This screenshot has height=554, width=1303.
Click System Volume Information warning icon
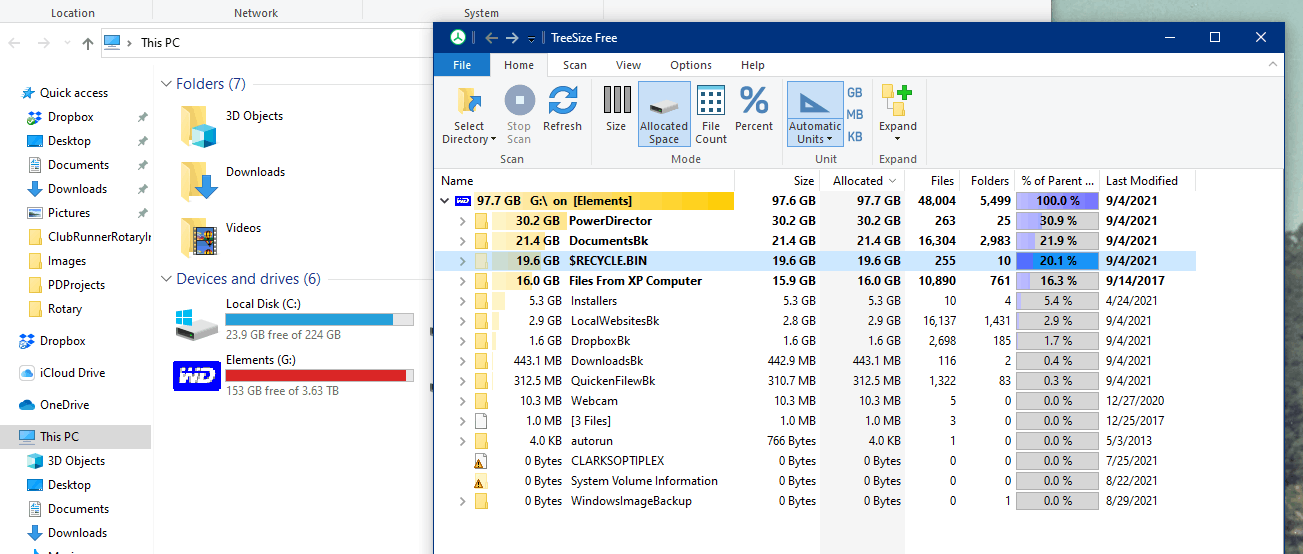click(480, 481)
